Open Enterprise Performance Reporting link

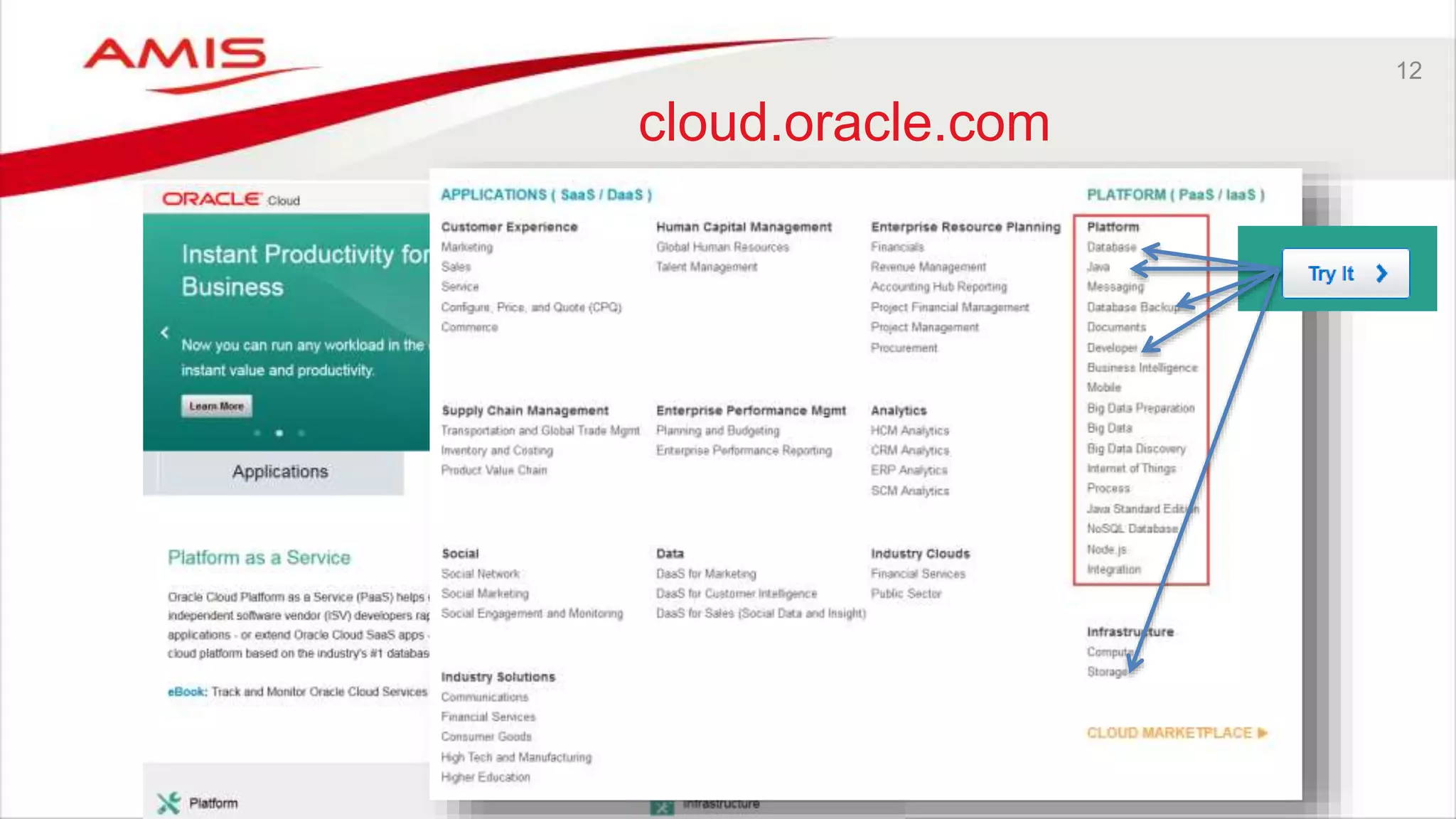click(744, 451)
